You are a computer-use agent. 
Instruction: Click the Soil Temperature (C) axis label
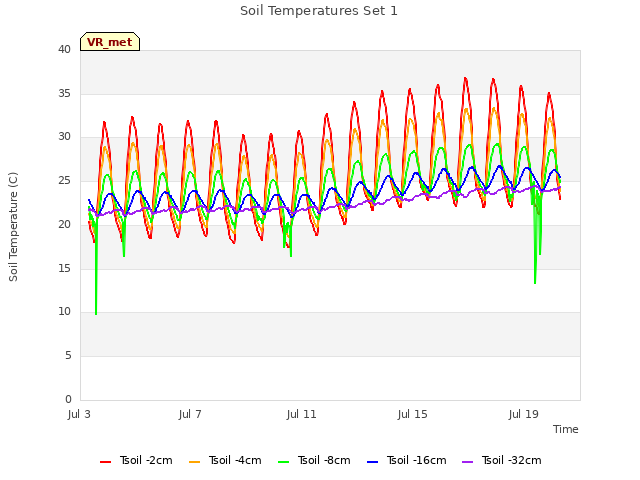point(13,227)
